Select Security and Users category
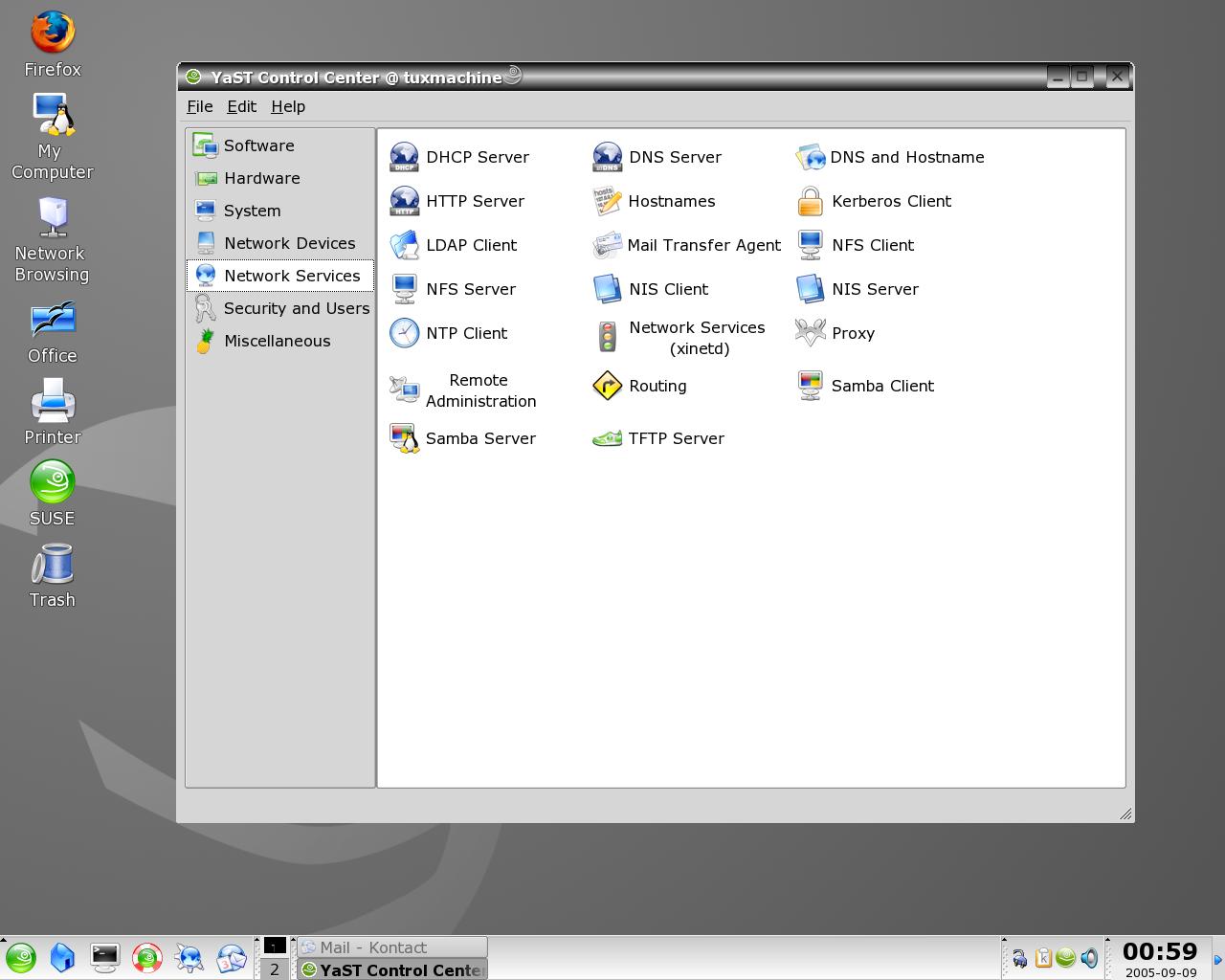This screenshot has width=1225, height=980. (x=280, y=308)
